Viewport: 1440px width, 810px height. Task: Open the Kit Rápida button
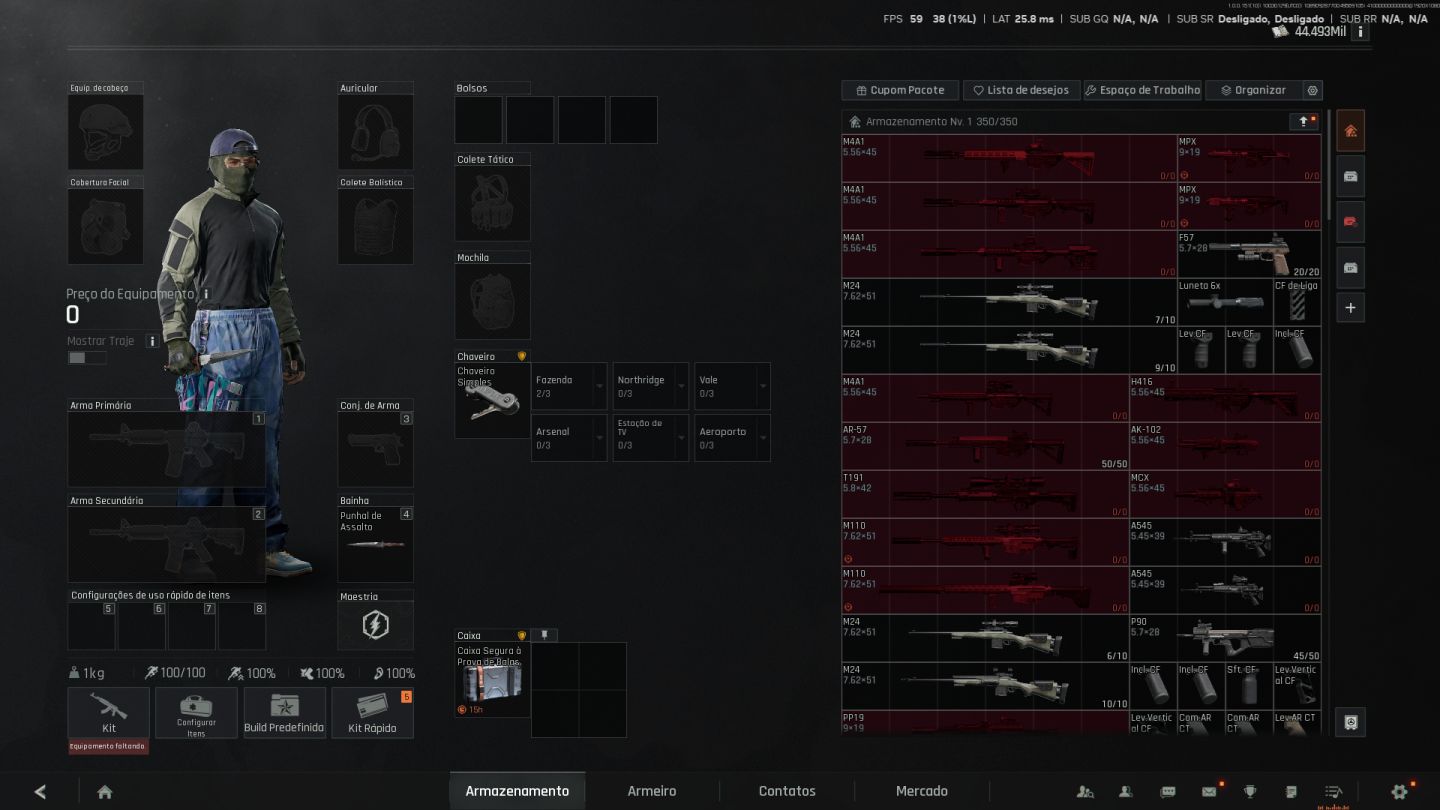(372, 713)
